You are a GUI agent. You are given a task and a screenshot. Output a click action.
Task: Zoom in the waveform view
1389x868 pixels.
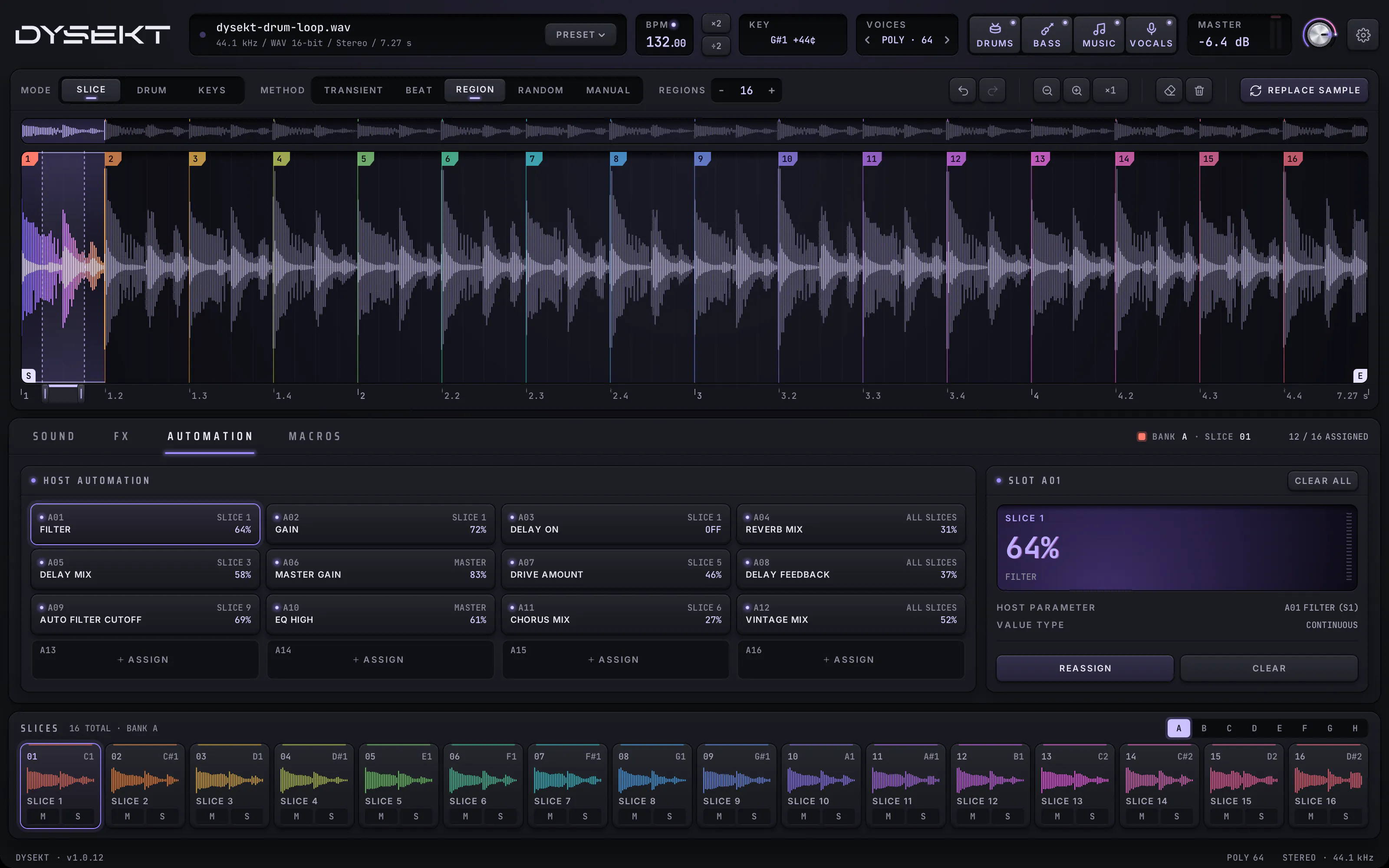[x=1077, y=91]
